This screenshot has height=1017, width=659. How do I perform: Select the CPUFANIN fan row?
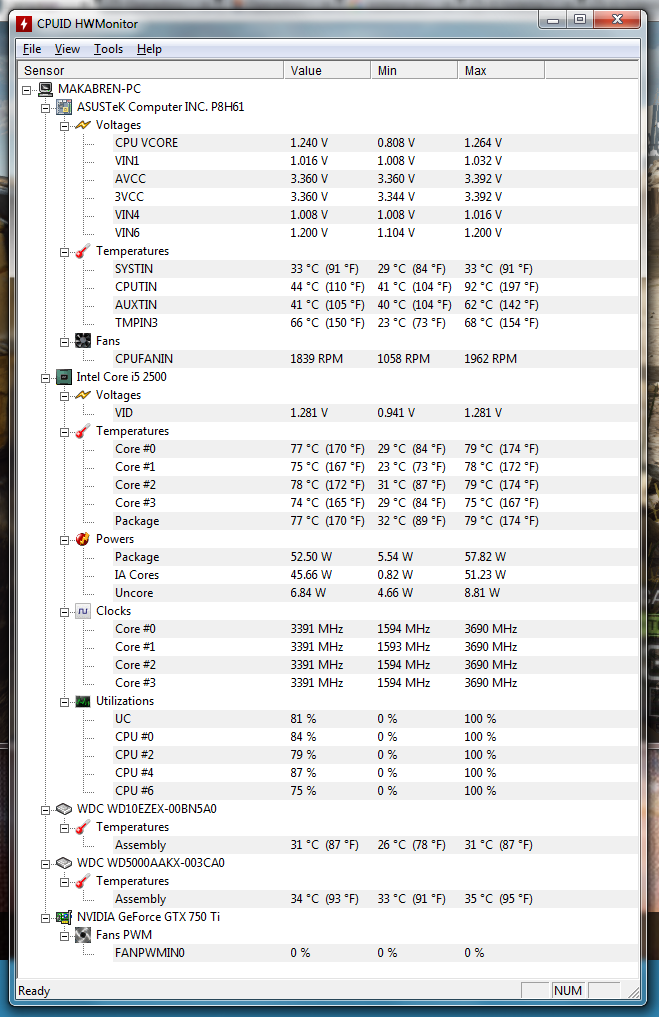375,359
